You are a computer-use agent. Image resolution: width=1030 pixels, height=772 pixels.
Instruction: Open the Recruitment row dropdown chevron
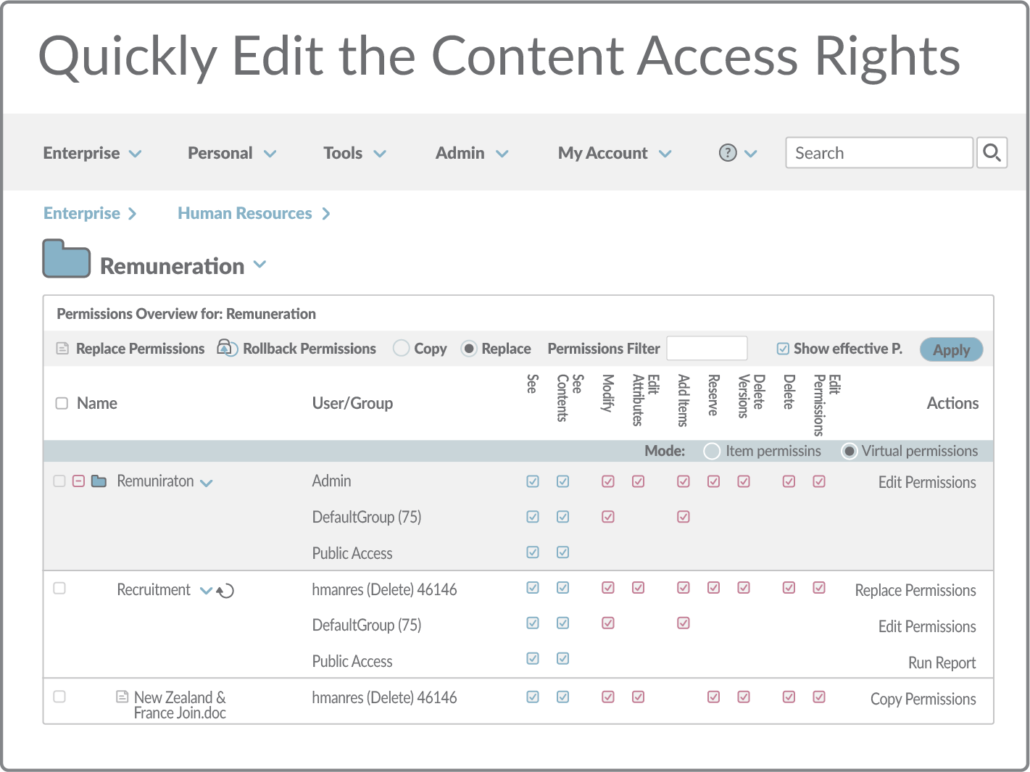coord(206,591)
